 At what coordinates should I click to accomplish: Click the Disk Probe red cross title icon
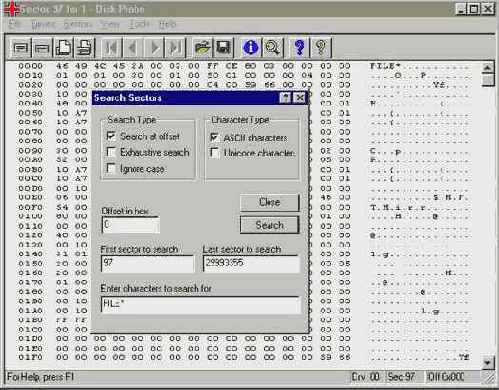click(x=12, y=9)
